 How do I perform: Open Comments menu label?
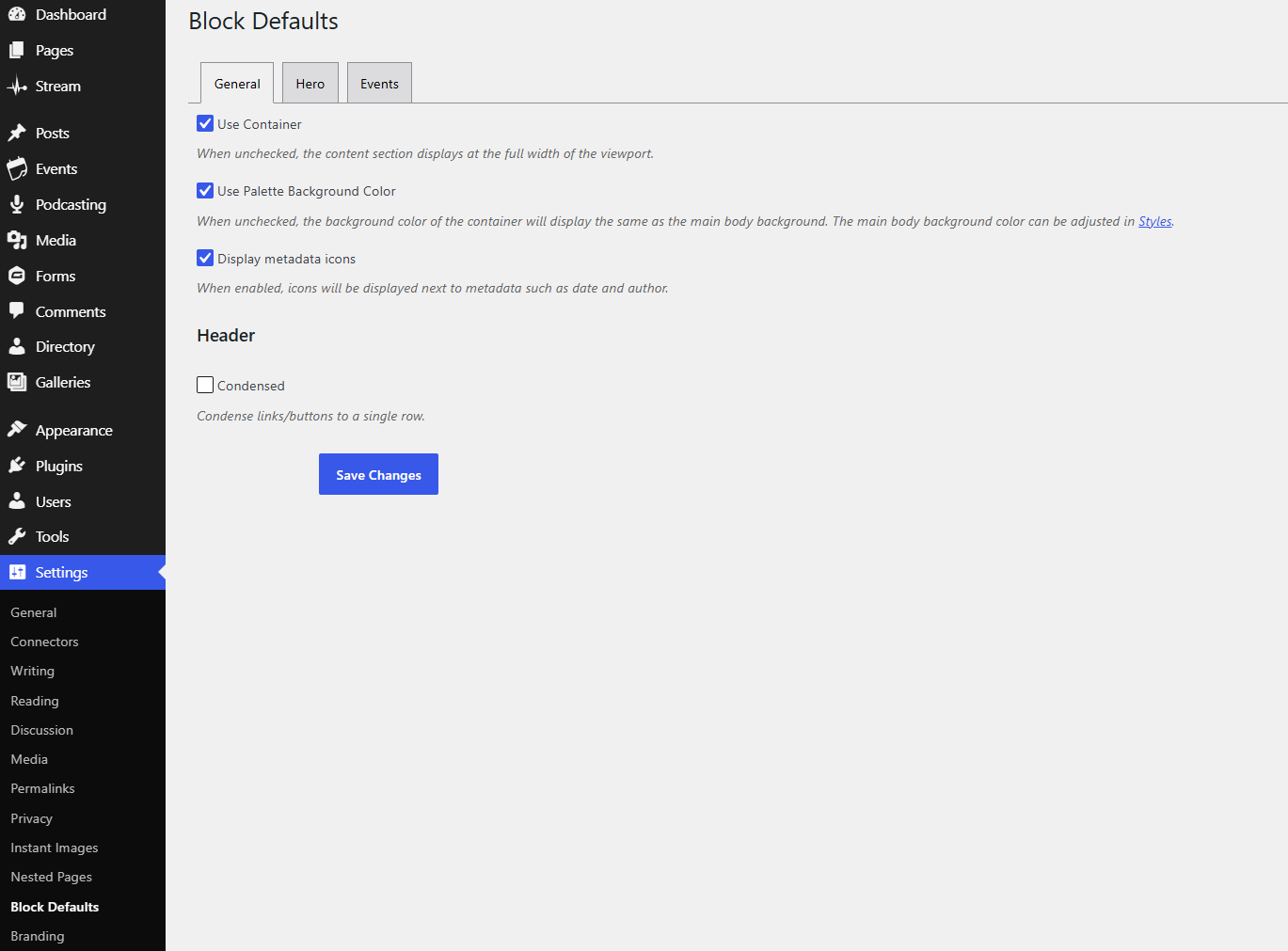[71, 311]
